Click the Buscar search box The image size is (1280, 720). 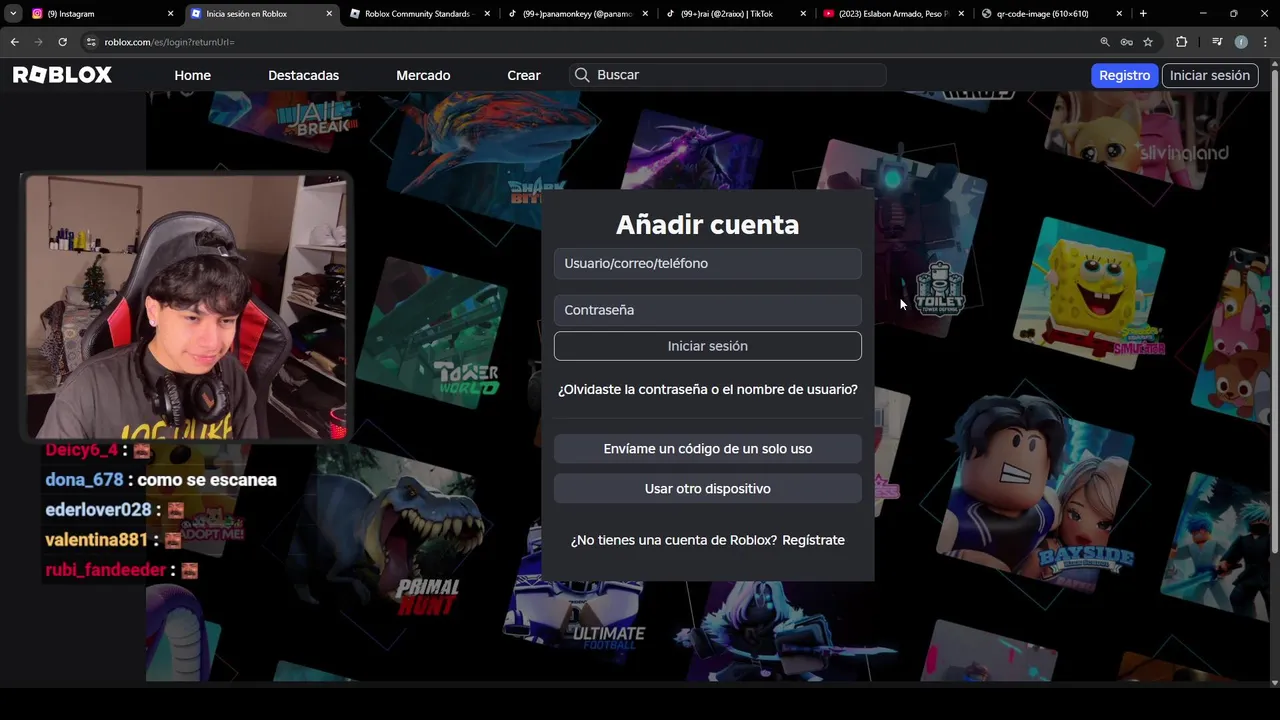[x=727, y=75]
